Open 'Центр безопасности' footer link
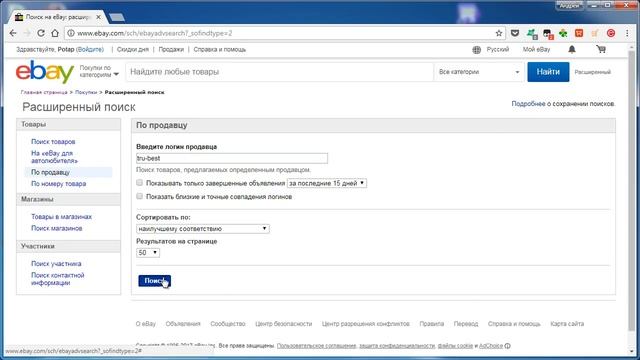Screen dimensions: 640x360 click(x=283, y=324)
